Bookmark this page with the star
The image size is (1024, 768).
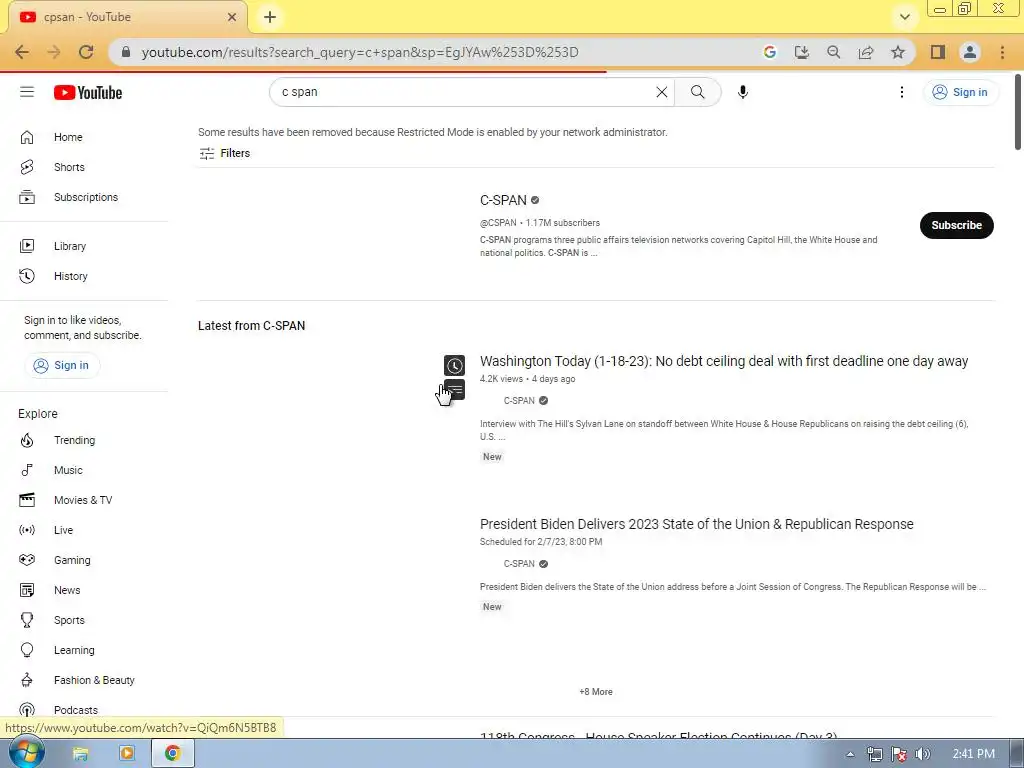[x=898, y=52]
